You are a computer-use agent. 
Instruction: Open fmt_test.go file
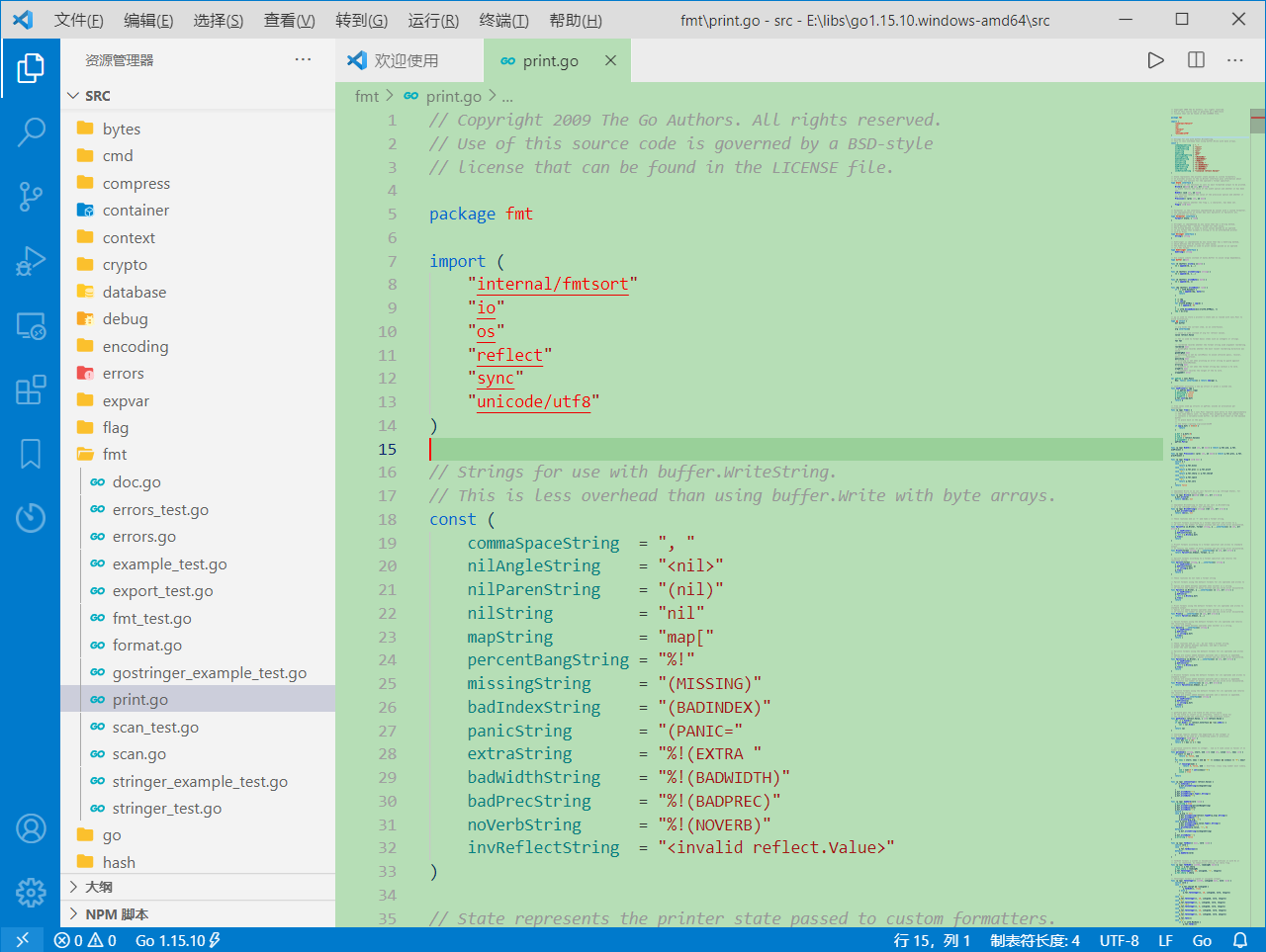coord(198,619)
